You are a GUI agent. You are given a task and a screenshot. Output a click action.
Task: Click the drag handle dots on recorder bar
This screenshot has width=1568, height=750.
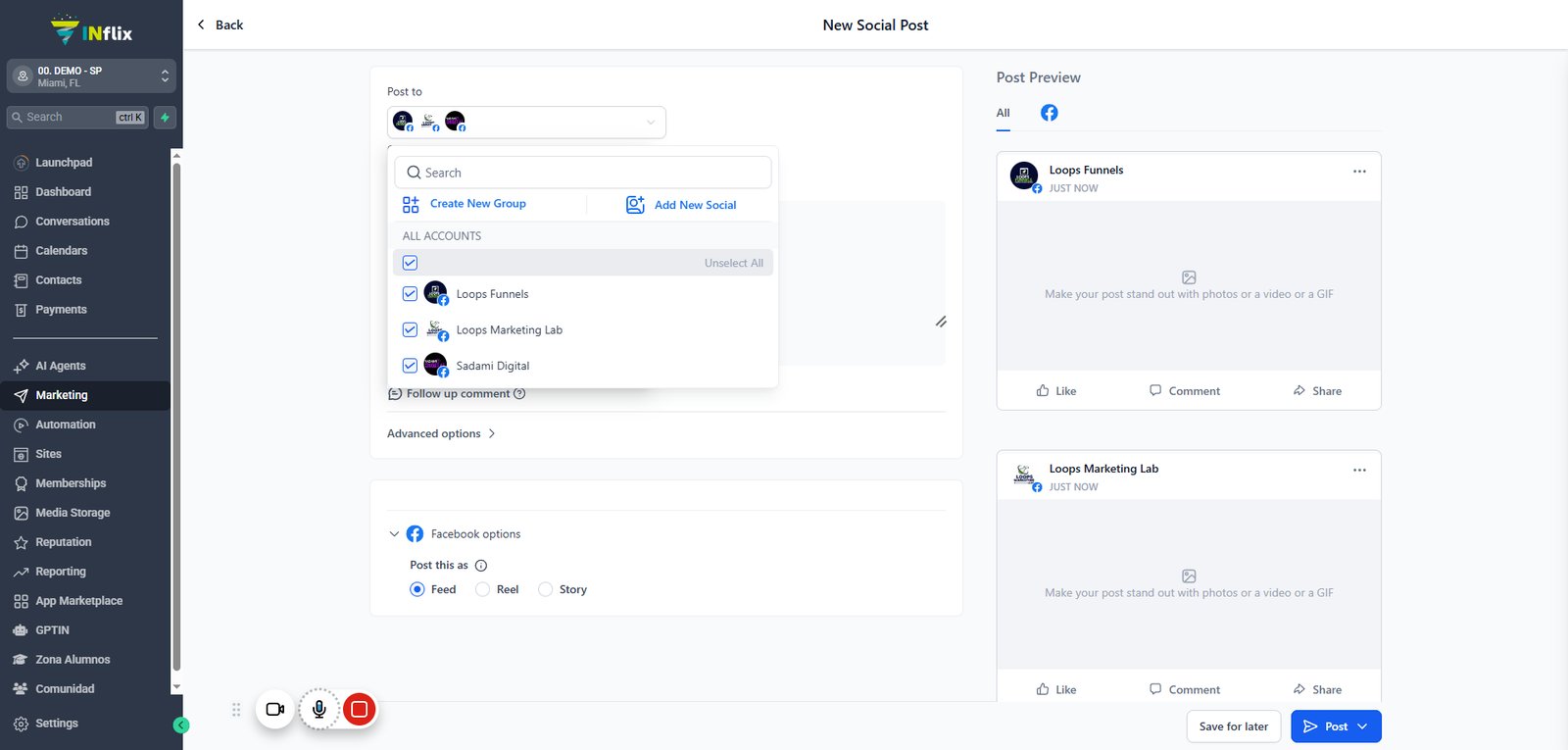[x=236, y=710]
